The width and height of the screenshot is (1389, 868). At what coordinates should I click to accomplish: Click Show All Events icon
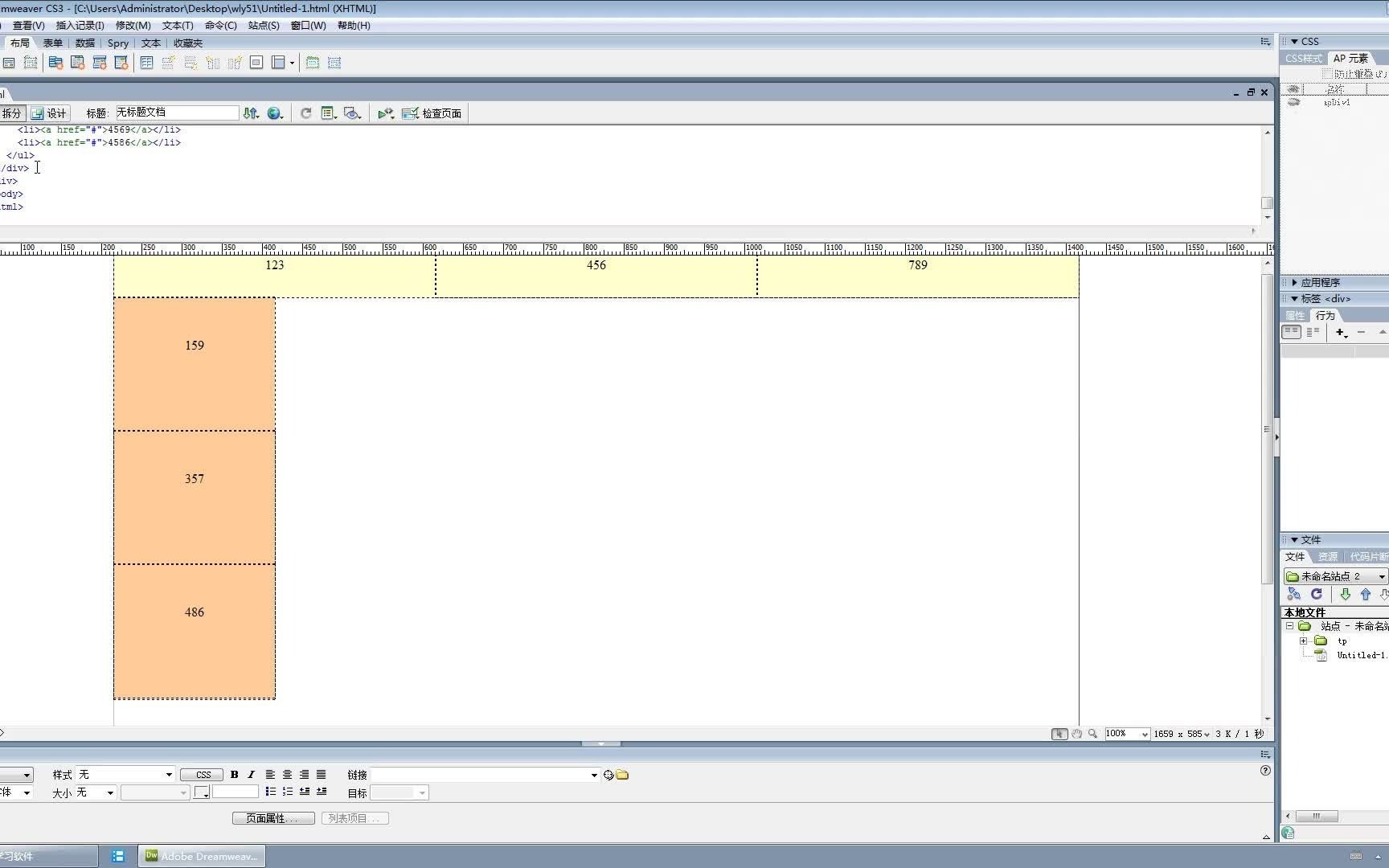pos(1313,331)
